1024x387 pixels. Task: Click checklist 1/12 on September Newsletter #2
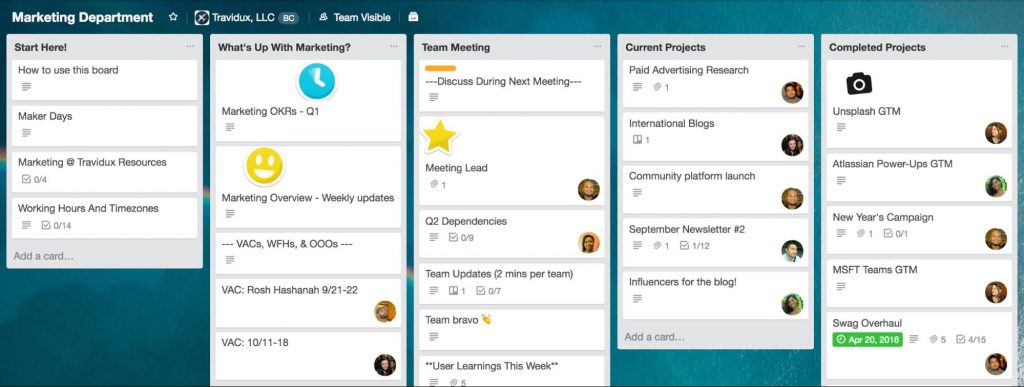[694, 246]
